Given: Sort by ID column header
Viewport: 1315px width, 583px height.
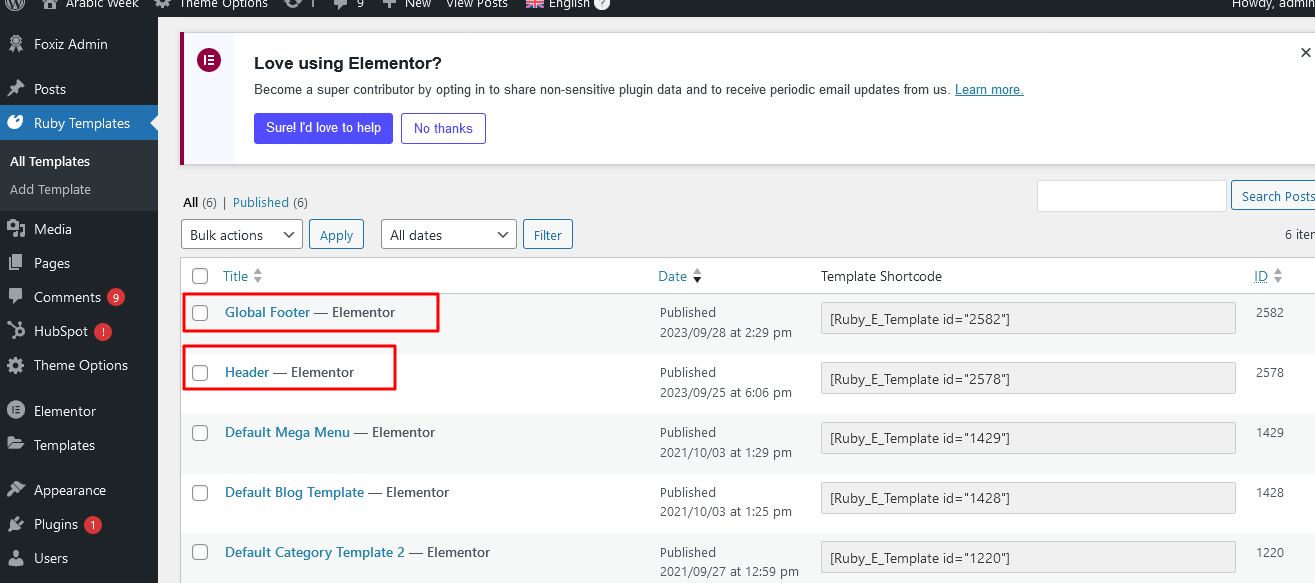Looking at the screenshot, I should pos(1269,276).
